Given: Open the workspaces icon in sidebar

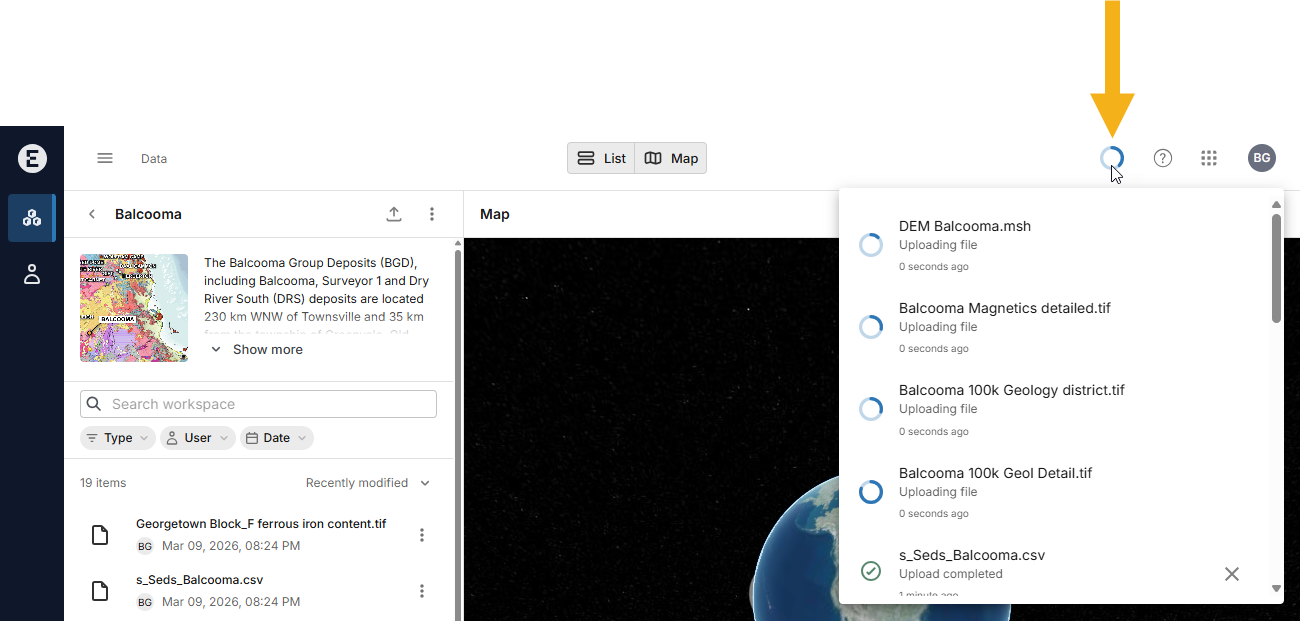Looking at the screenshot, I should [x=32, y=218].
